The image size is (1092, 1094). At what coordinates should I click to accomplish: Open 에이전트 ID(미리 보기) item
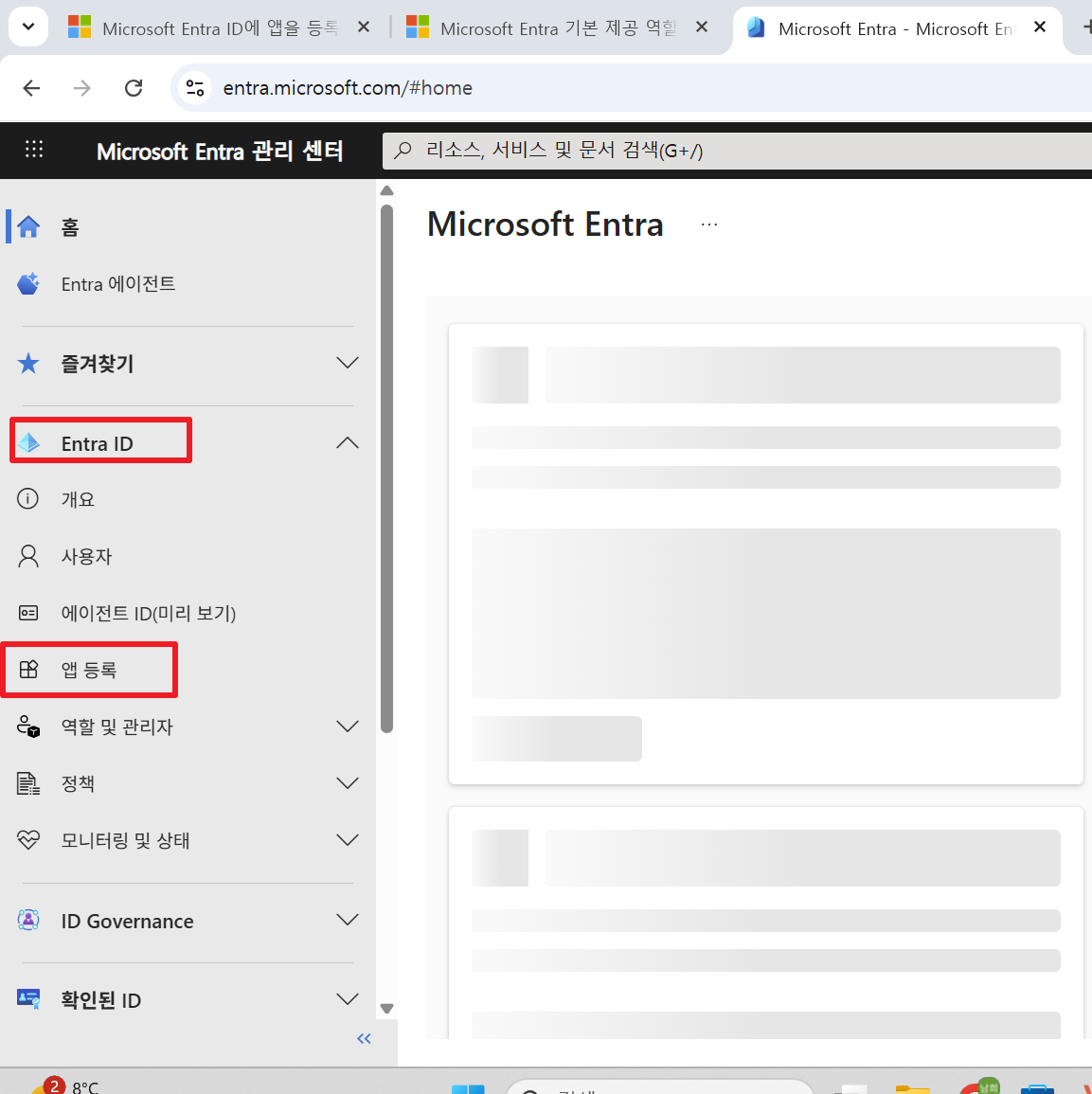click(188, 613)
